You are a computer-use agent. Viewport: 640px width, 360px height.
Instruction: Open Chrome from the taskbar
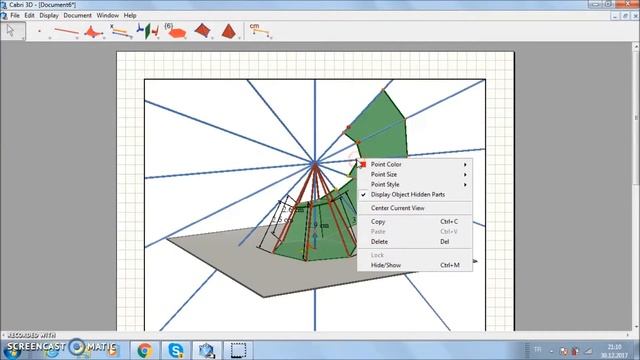[x=144, y=350]
